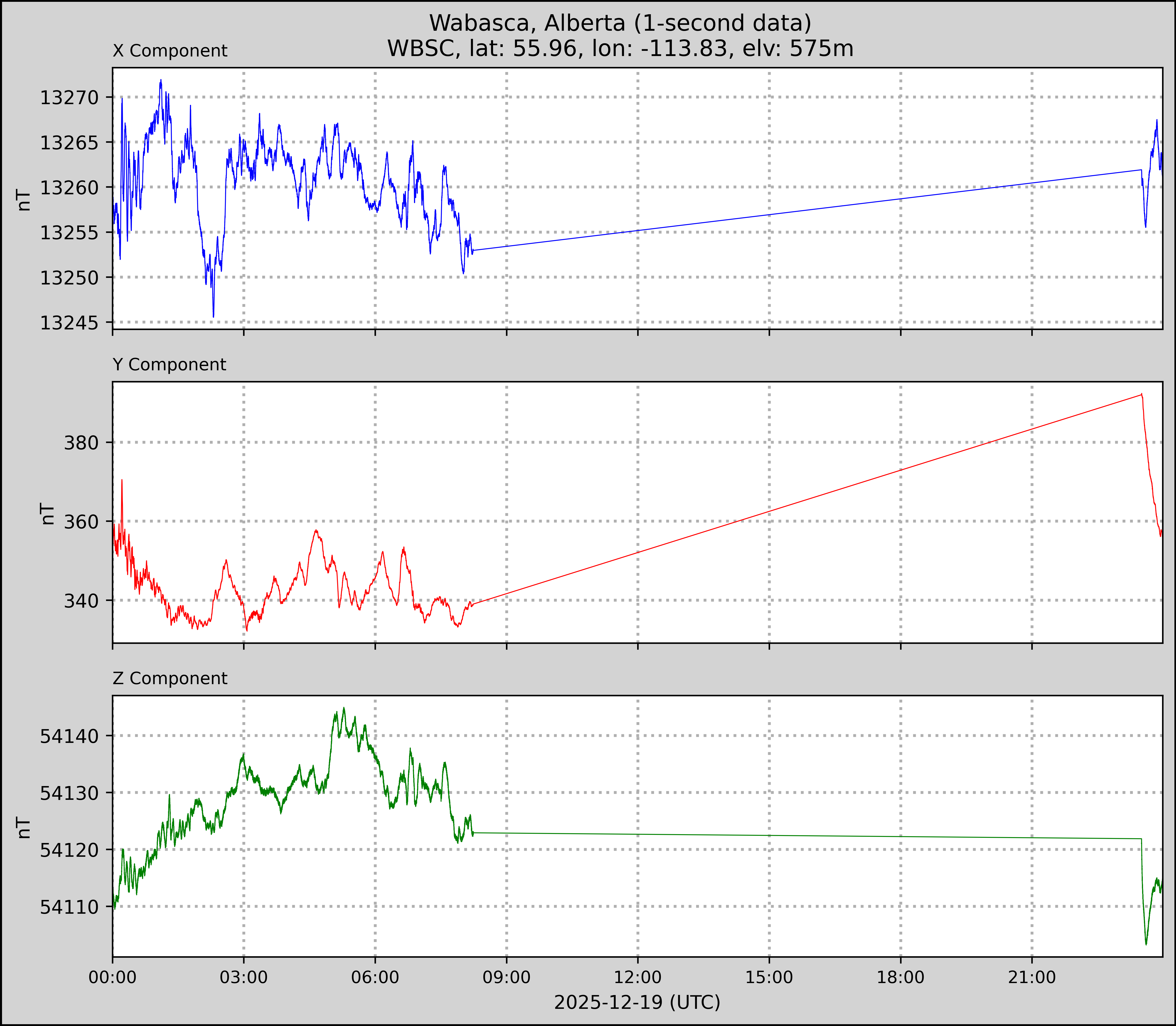Click the 21:00 time axis label
The height and width of the screenshot is (1026, 1176).
(x=1032, y=977)
